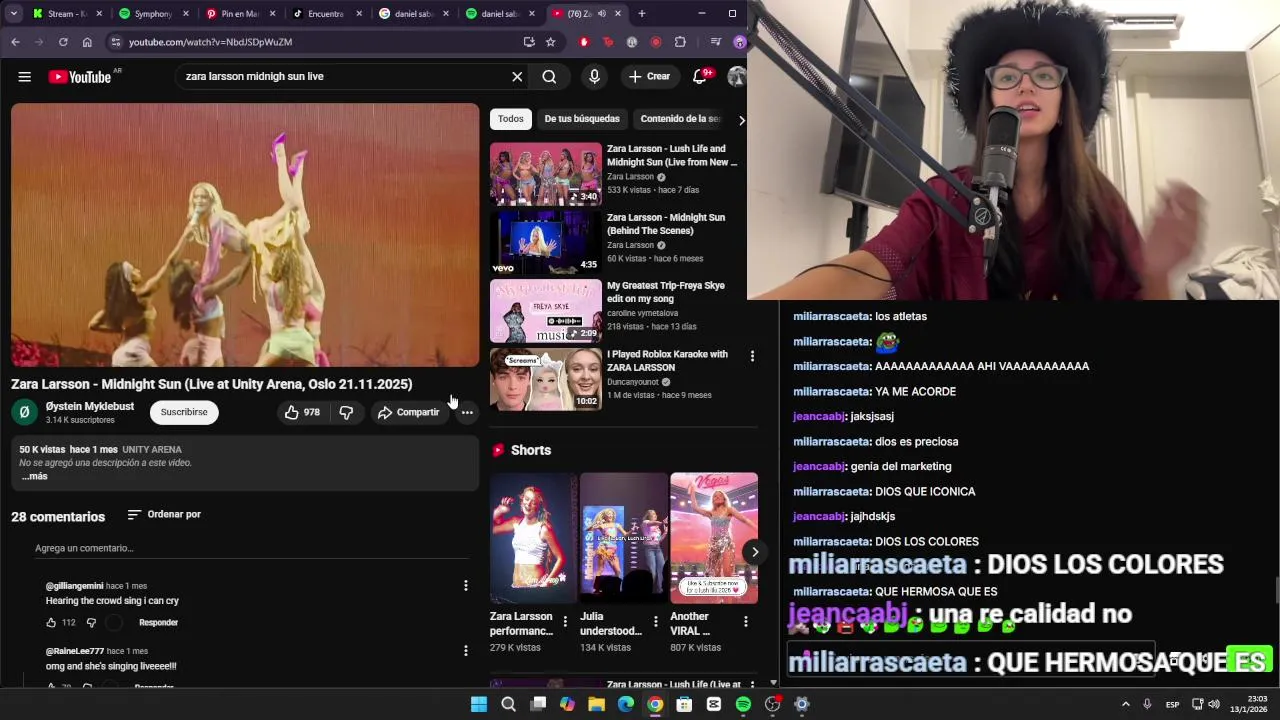Reply to @gilliangemini with Responder
The height and width of the screenshot is (720, 1280).
point(158,622)
